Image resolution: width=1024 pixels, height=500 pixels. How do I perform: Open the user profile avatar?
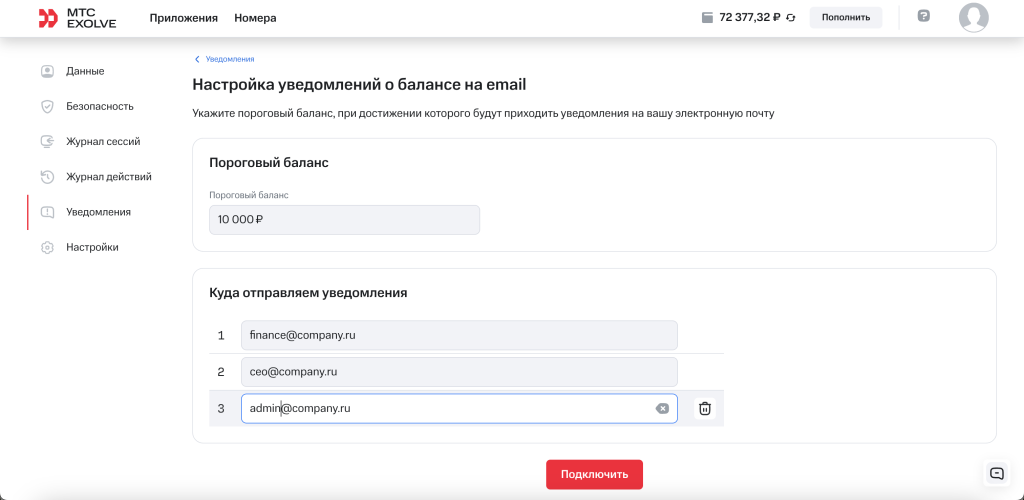(974, 18)
